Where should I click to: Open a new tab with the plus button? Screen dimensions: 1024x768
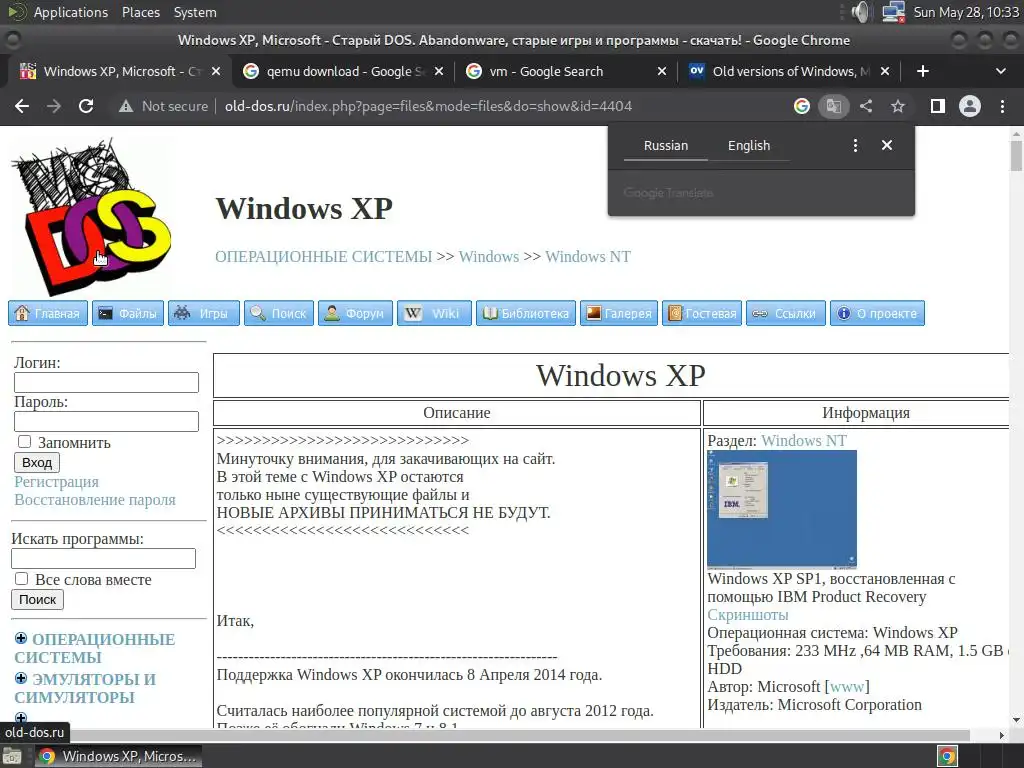tap(923, 71)
